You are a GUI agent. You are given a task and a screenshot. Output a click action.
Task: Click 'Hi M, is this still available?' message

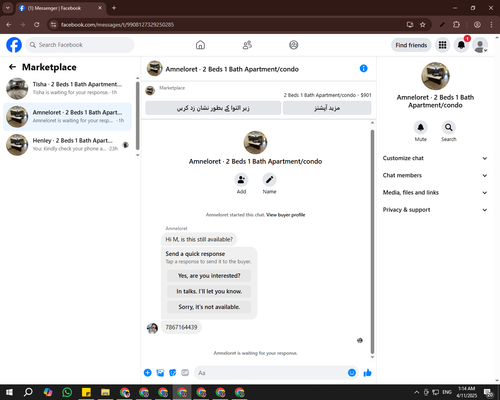[199, 239]
